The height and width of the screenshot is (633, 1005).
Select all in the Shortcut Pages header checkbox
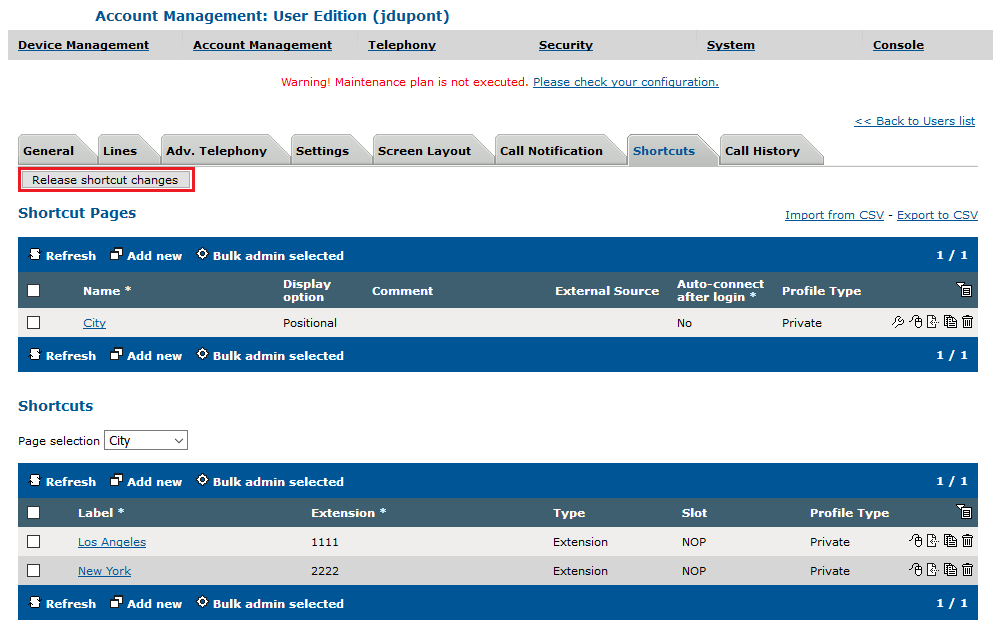pyautogui.click(x=34, y=291)
